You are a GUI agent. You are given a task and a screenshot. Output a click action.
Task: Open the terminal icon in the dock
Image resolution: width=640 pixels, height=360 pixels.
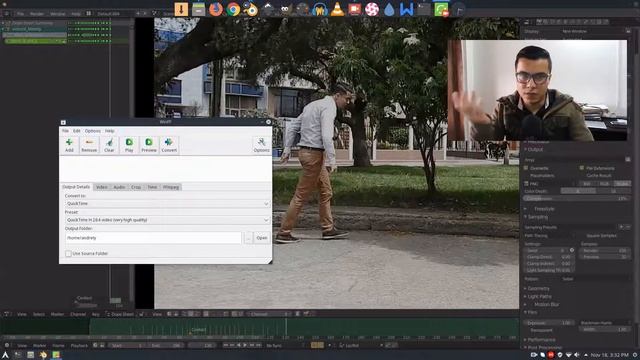coord(424,9)
